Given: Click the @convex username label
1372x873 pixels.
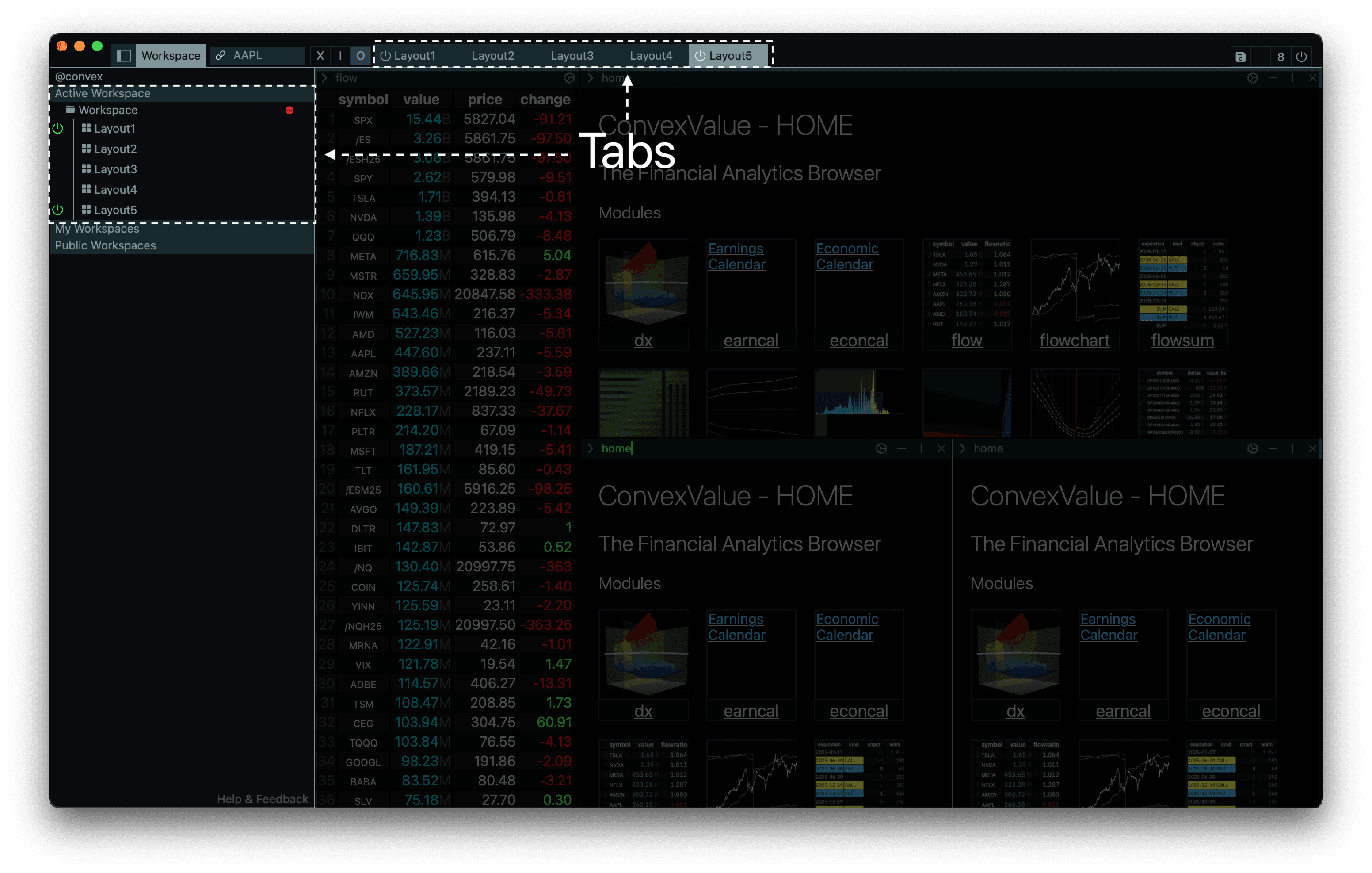Looking at the screenshot, I should click(79, 77).
